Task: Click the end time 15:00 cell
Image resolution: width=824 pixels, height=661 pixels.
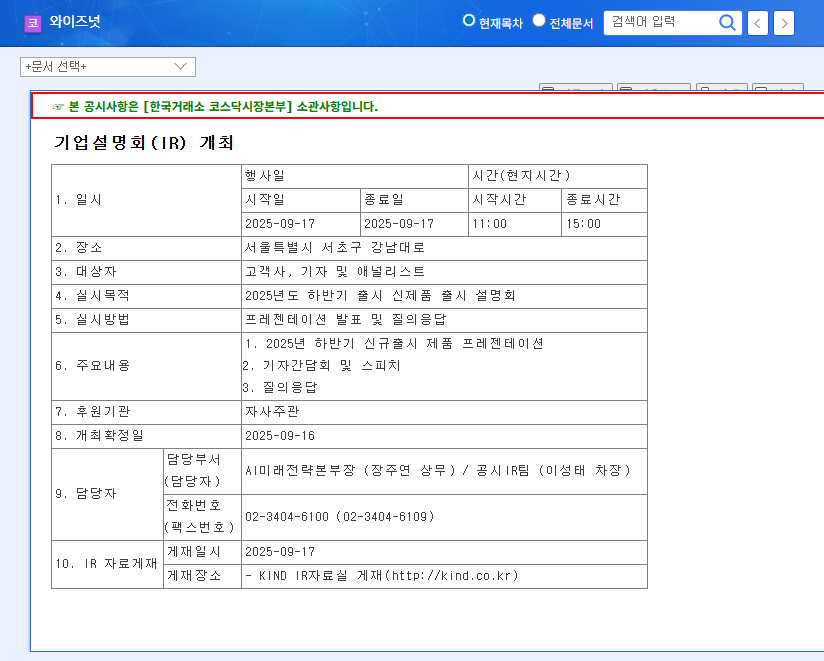Action: (x=604, y=224)
